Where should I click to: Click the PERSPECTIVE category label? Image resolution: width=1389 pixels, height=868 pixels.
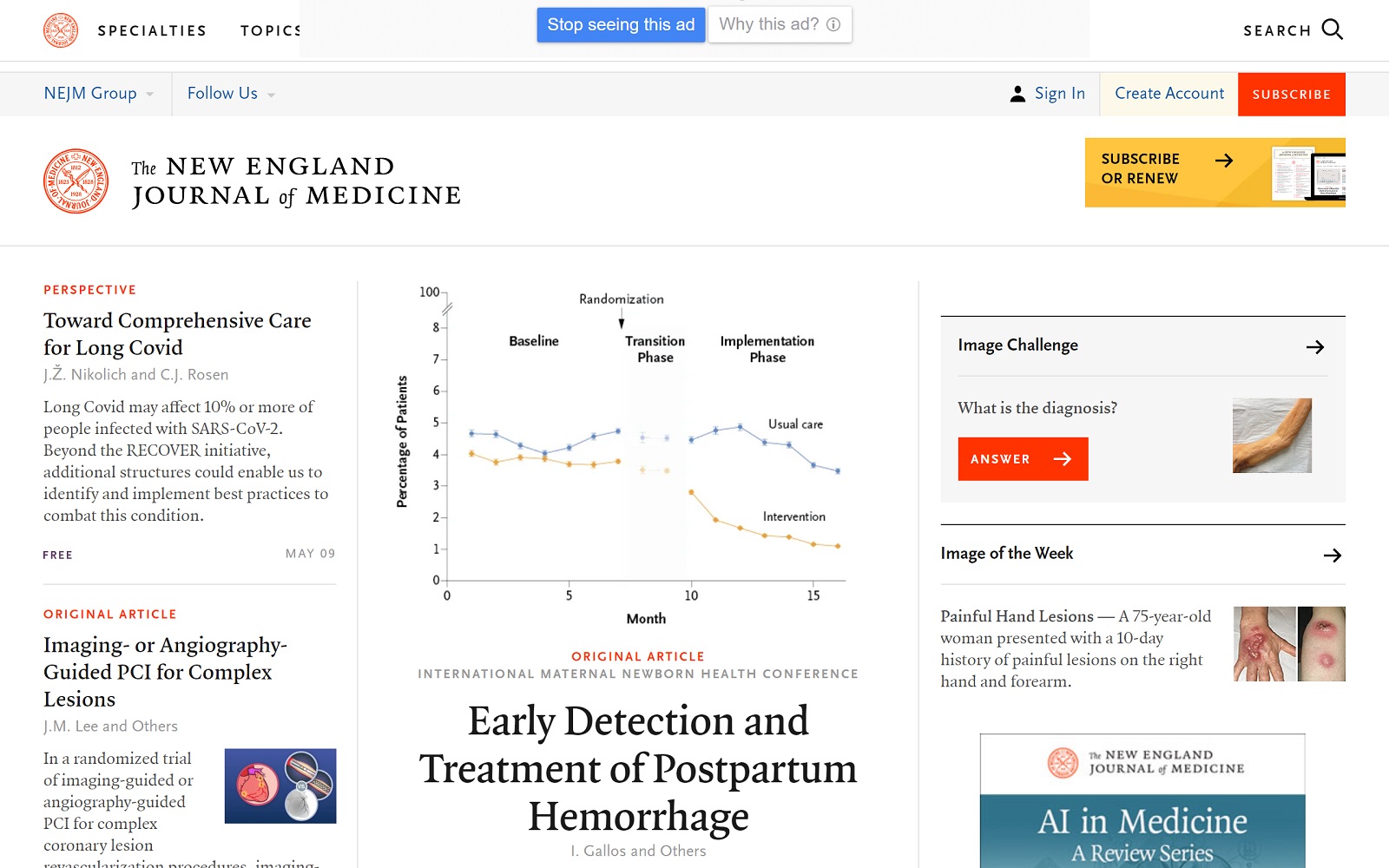point(89,290)
